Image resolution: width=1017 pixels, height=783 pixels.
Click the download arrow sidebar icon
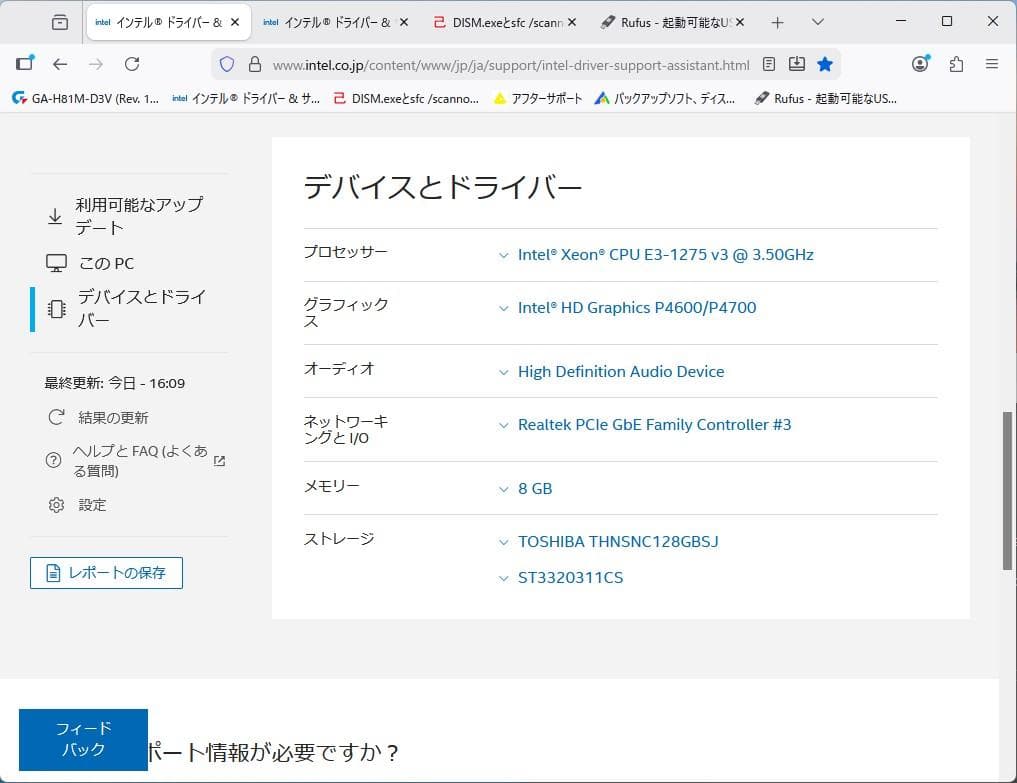[55, 216]
